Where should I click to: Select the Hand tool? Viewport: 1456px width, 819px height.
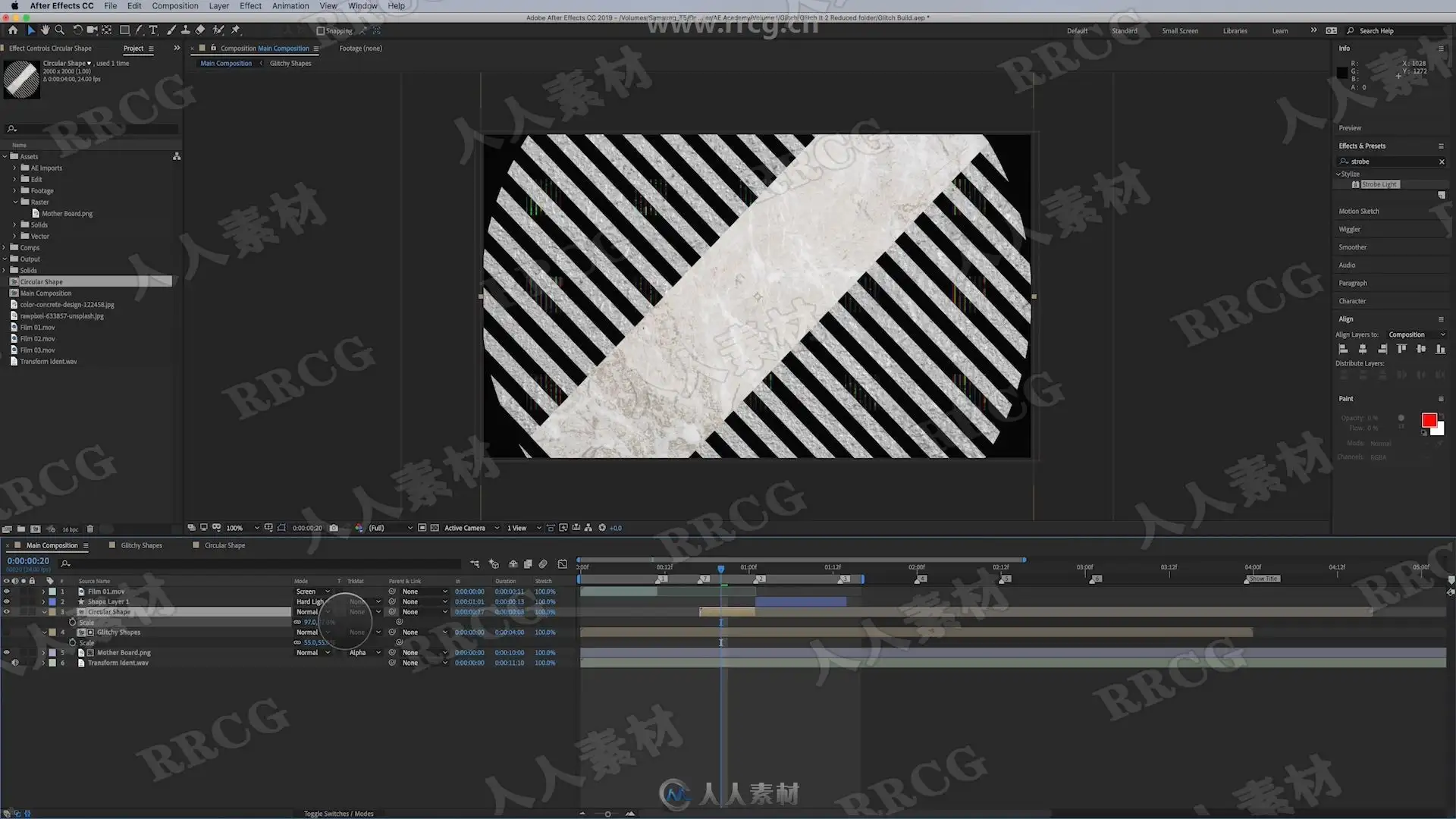[45, 30]
